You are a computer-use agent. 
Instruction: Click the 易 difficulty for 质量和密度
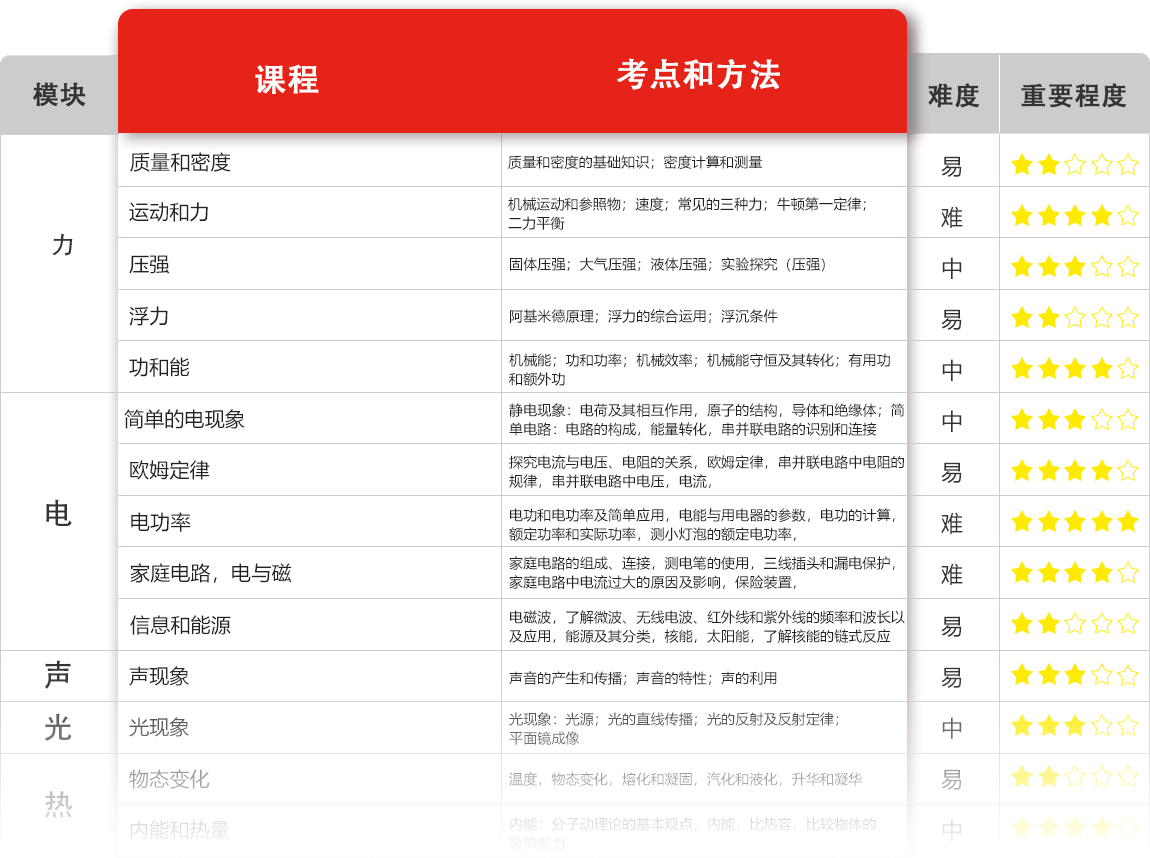coord(952,166)
